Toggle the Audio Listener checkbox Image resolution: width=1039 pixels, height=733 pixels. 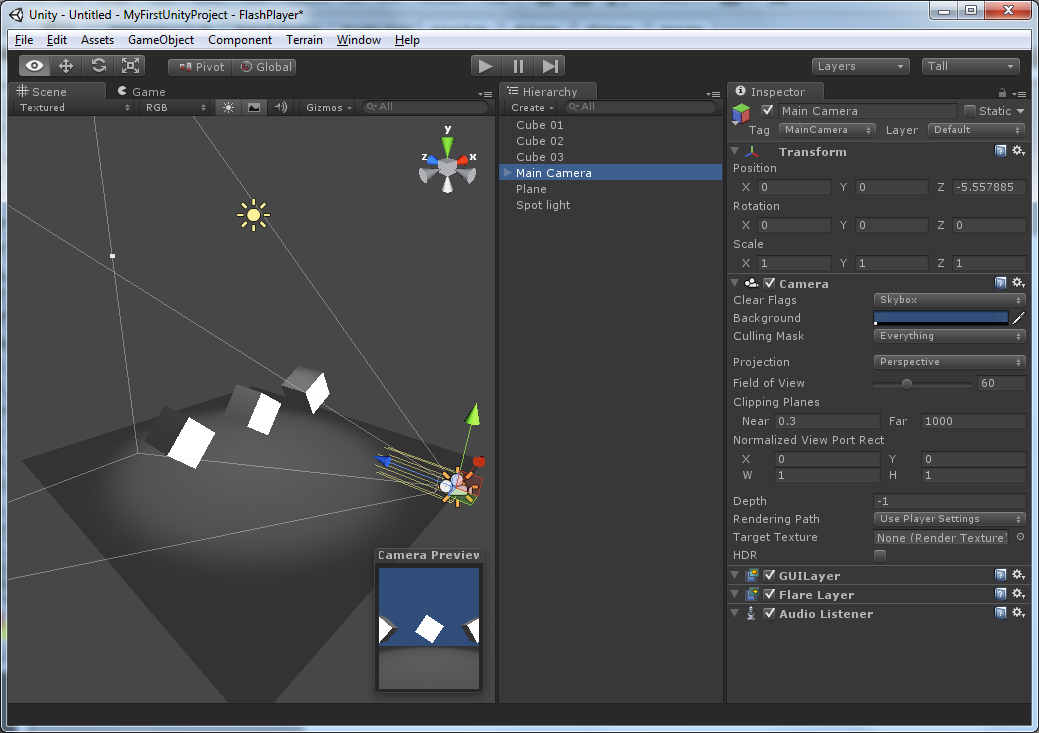point(769,614)
